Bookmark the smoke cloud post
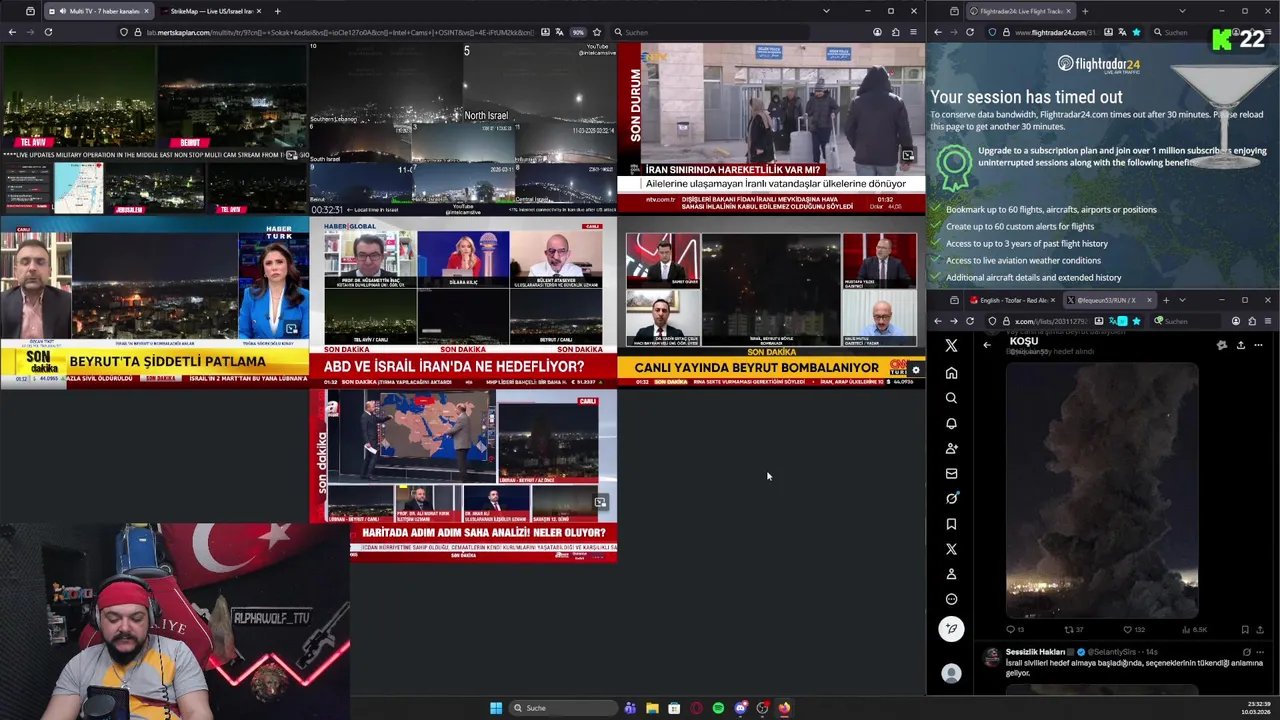This screenshot has height=720, width=1280. click(1245, 630)
